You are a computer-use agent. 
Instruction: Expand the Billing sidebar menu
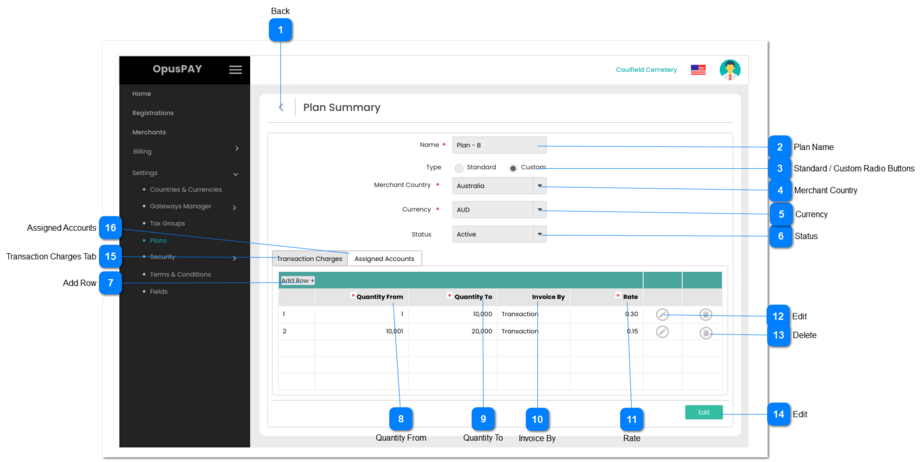click(237, 148)
